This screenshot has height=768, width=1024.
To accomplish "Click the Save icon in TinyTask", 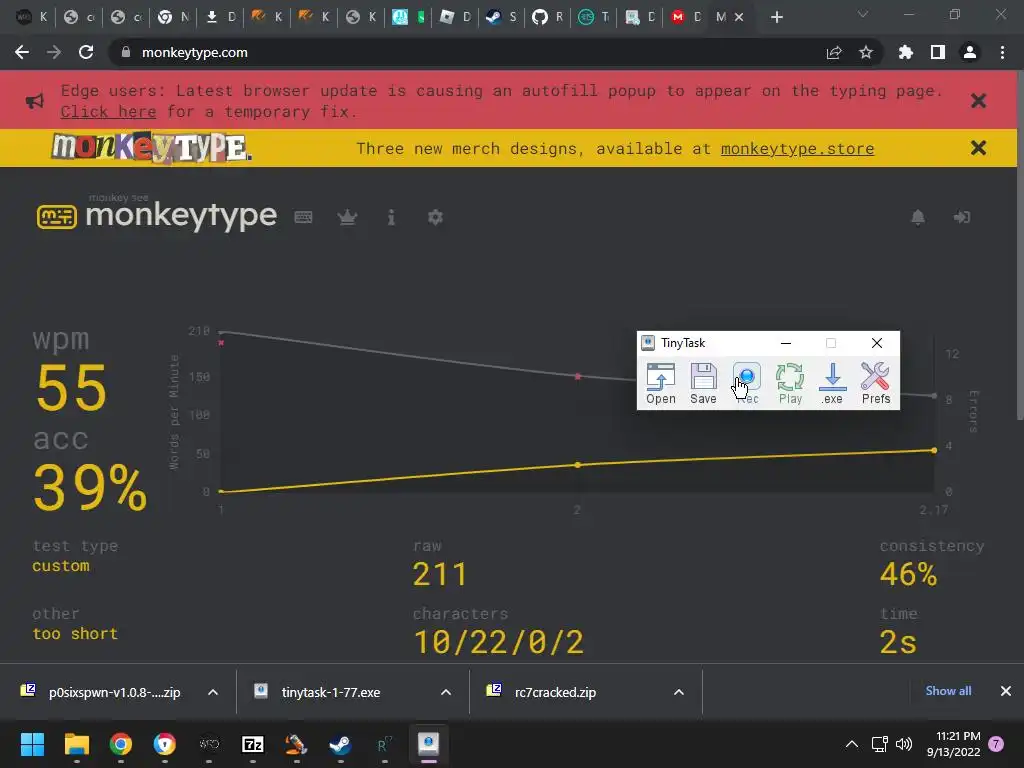I will [703, 383].
